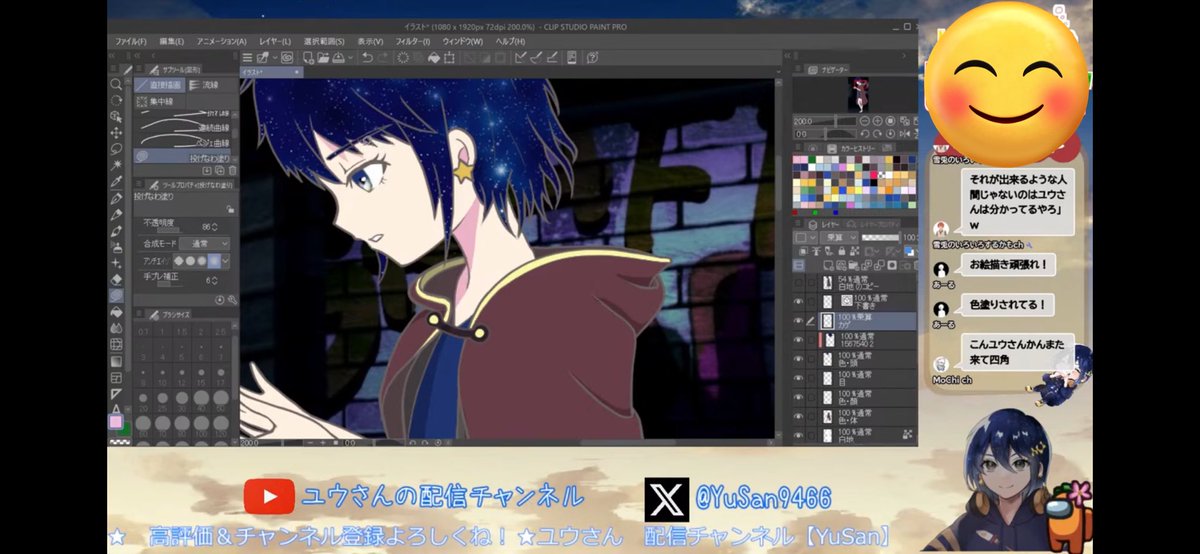The height and width of the screenshot is (554, 1200).
Task: Click the Fill paint bucket command bar icon
Action: [434, 58]
